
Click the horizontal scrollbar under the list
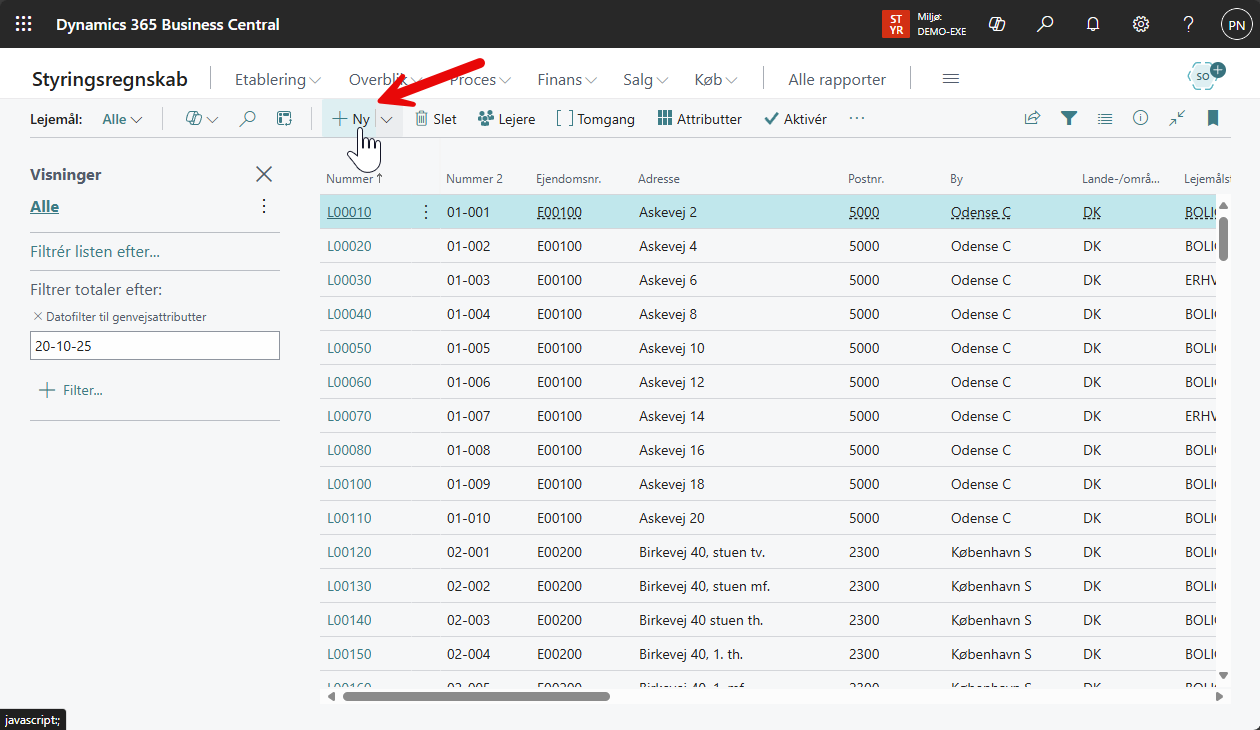[x=476, y=696]
